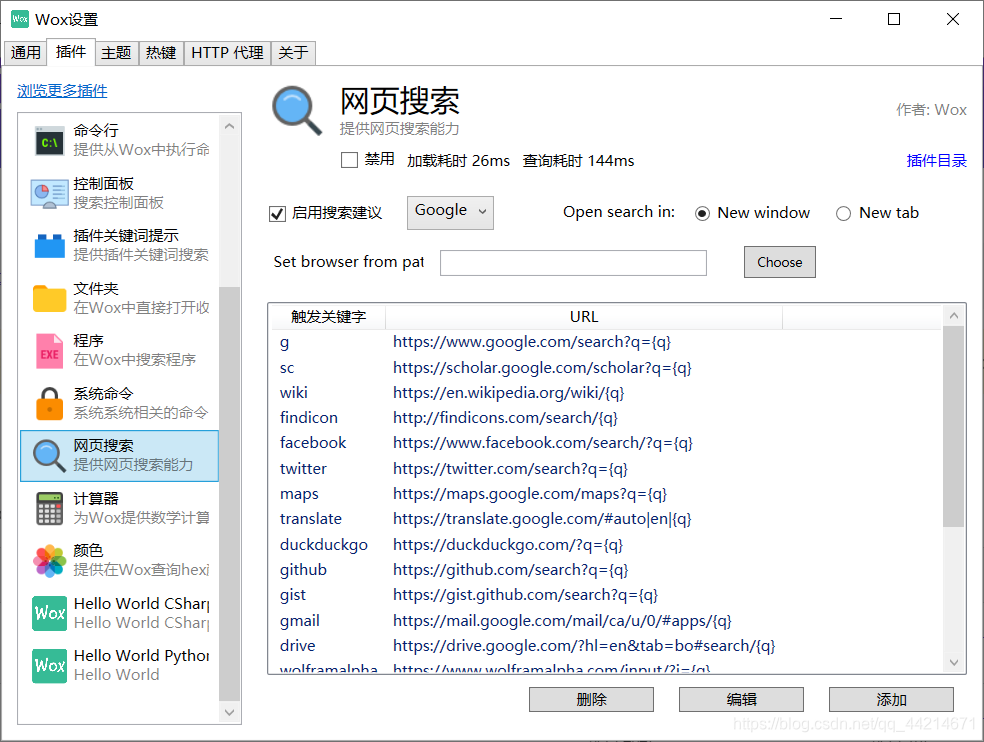Click the Choose button
The image size is (984, 742).
(x=779, y=262)
